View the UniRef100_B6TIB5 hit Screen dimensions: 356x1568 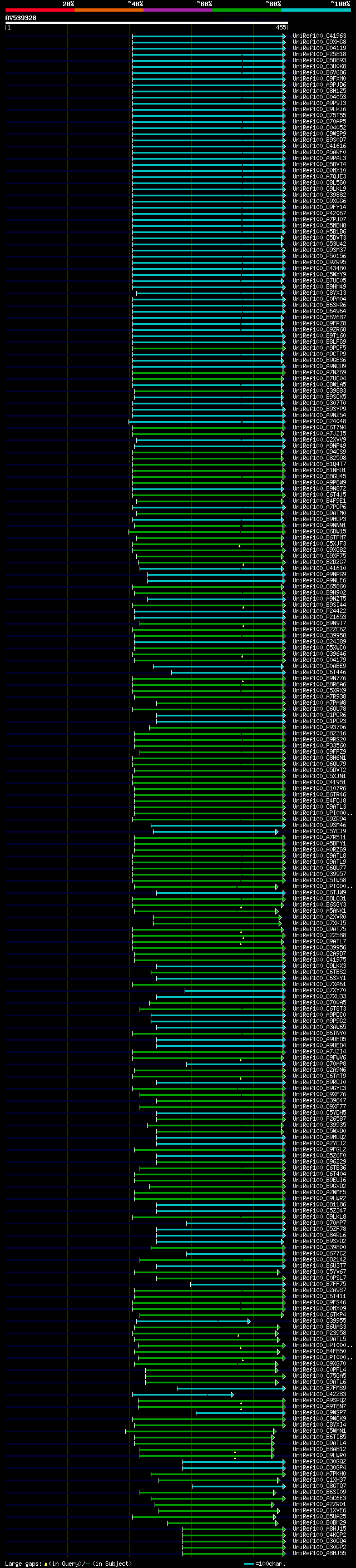pos(319,1437)
